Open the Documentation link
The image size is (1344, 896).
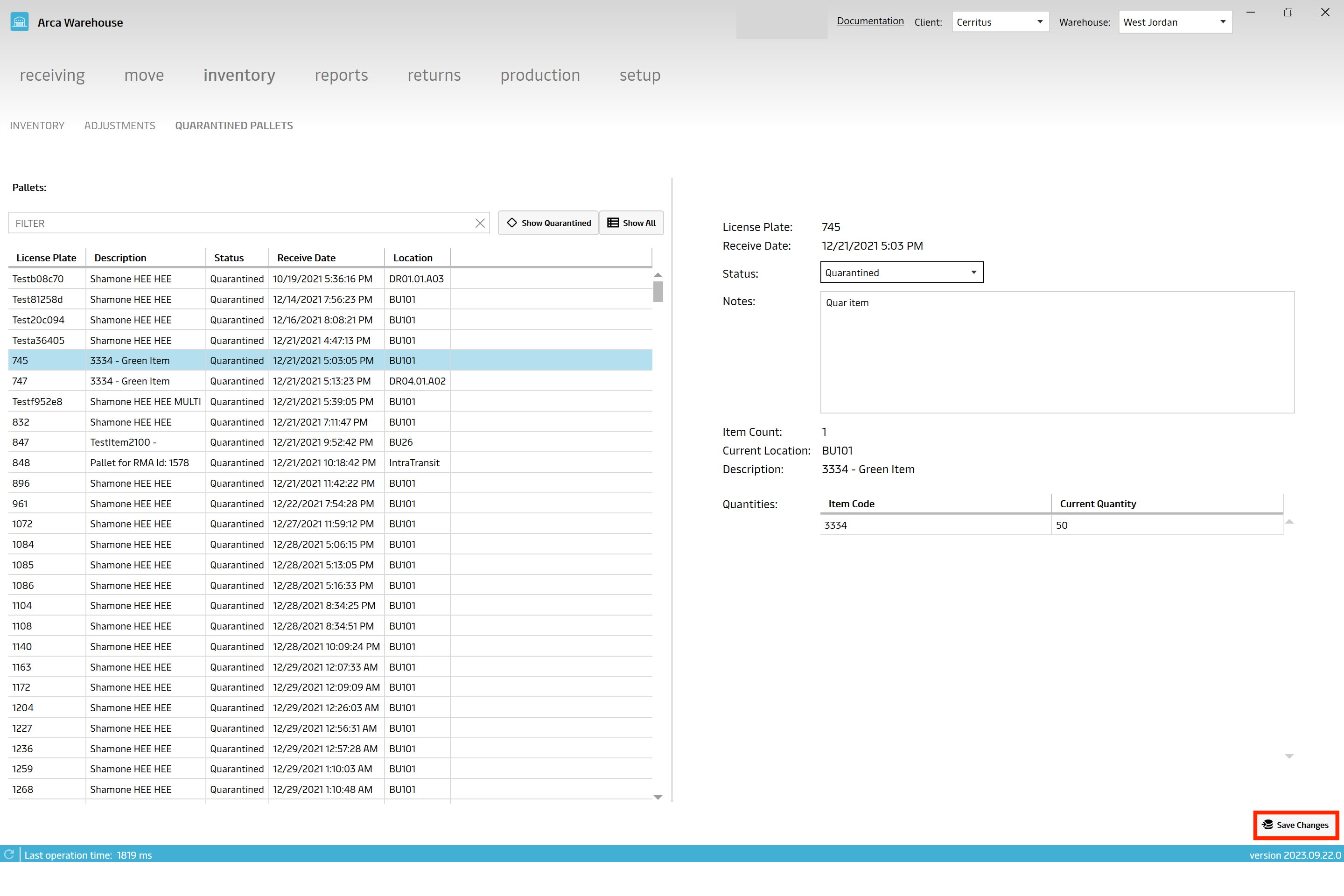(x=870, y=21)
